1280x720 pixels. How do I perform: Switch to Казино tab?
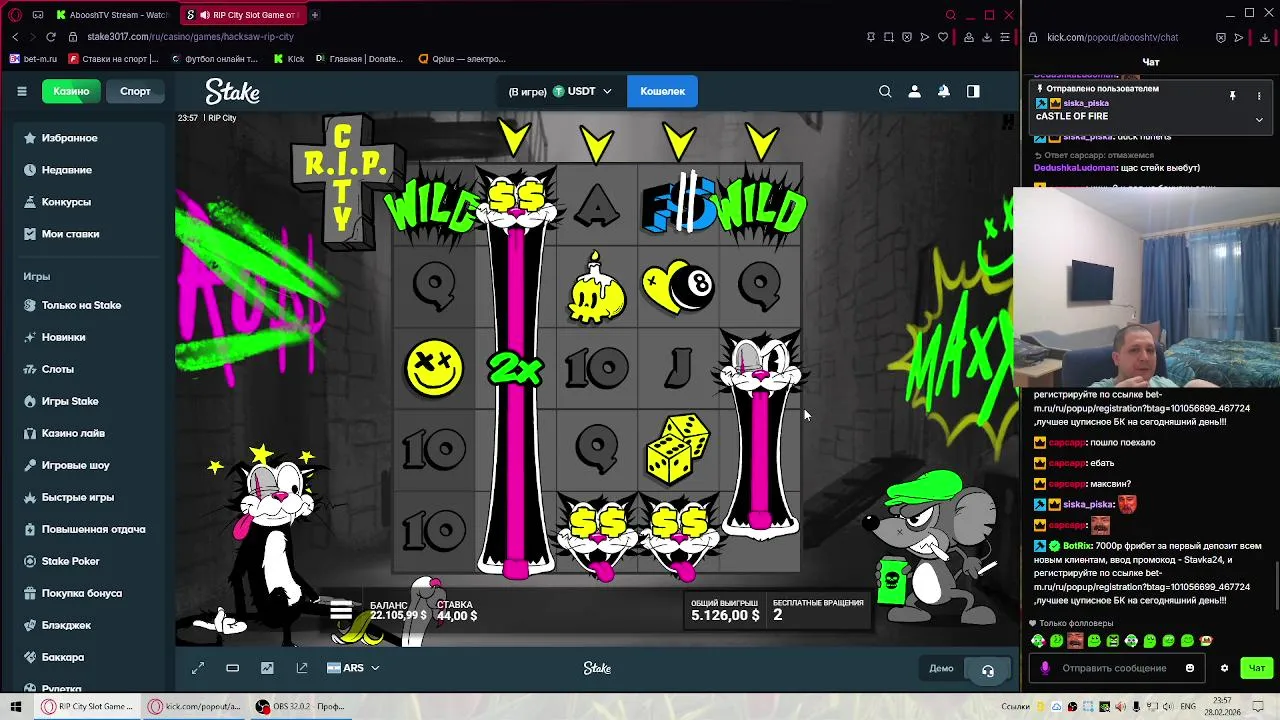[x=71, y=91]
